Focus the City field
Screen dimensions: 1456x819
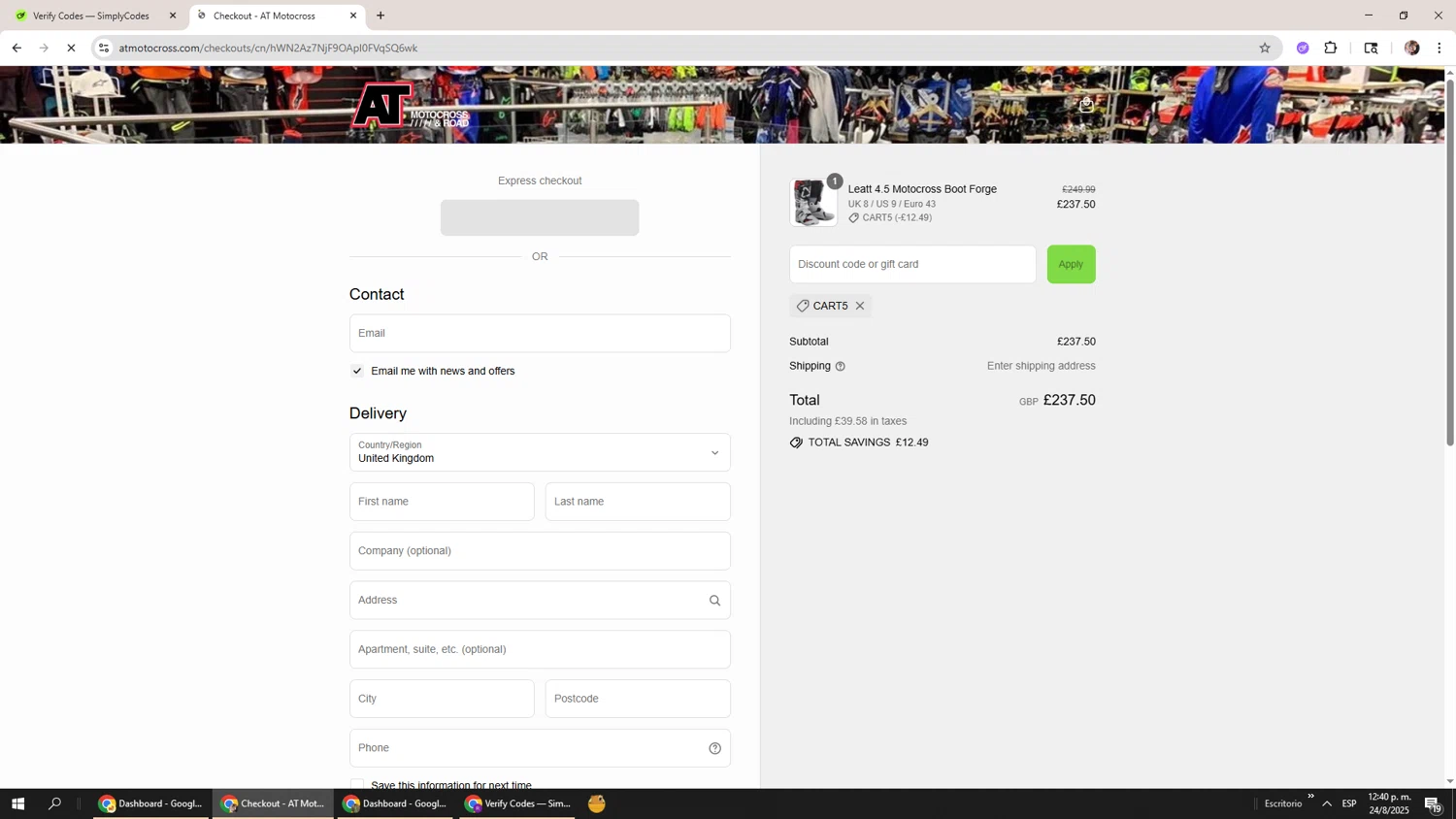442,699
